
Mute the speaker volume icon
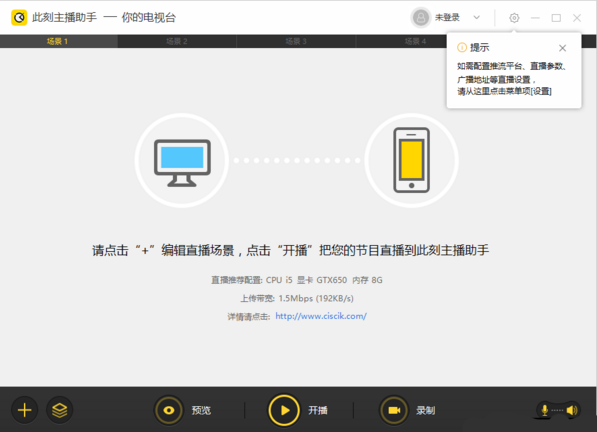[571, 410]
